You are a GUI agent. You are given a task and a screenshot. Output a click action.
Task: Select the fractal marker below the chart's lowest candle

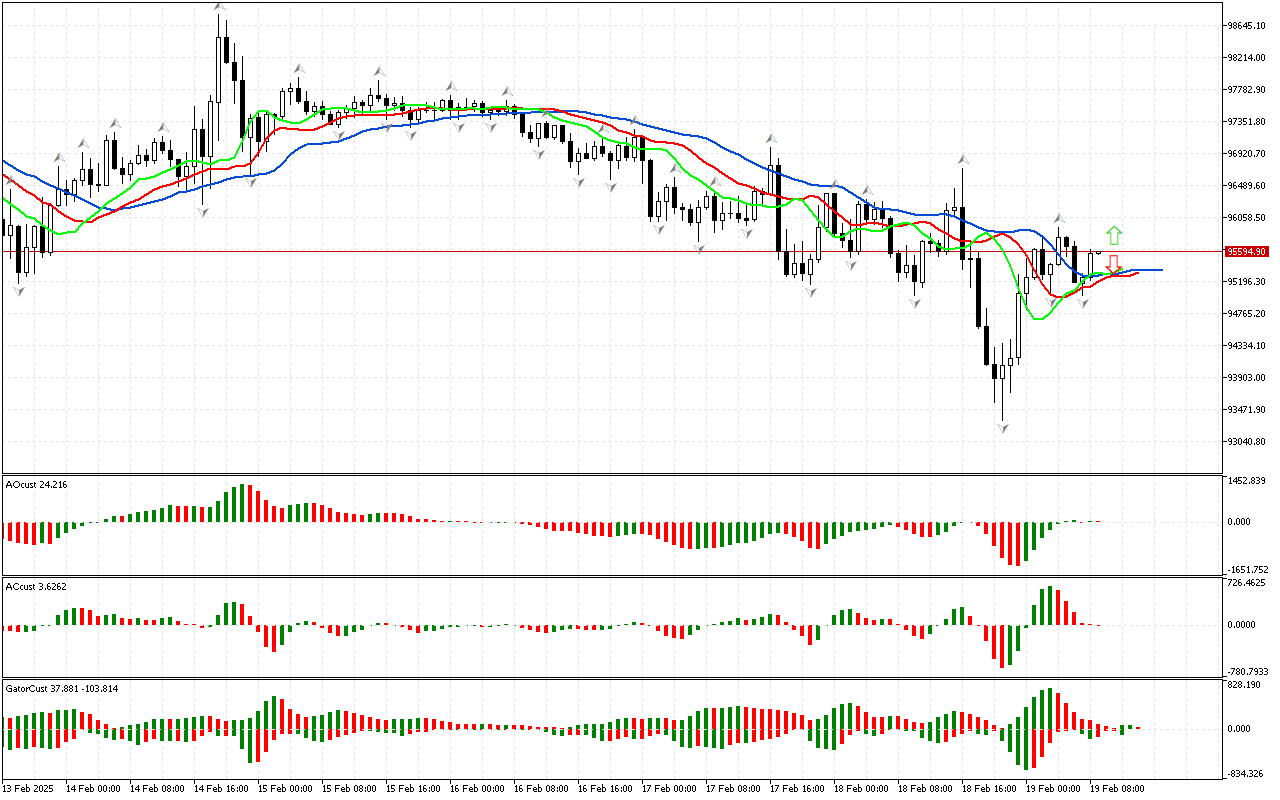pyautogui.click(x=1002, y=427)
